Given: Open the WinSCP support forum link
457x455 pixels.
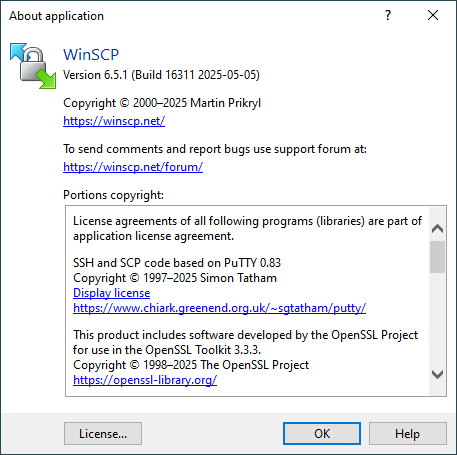Looking at the screenshot, I should (x=133, y=167).
